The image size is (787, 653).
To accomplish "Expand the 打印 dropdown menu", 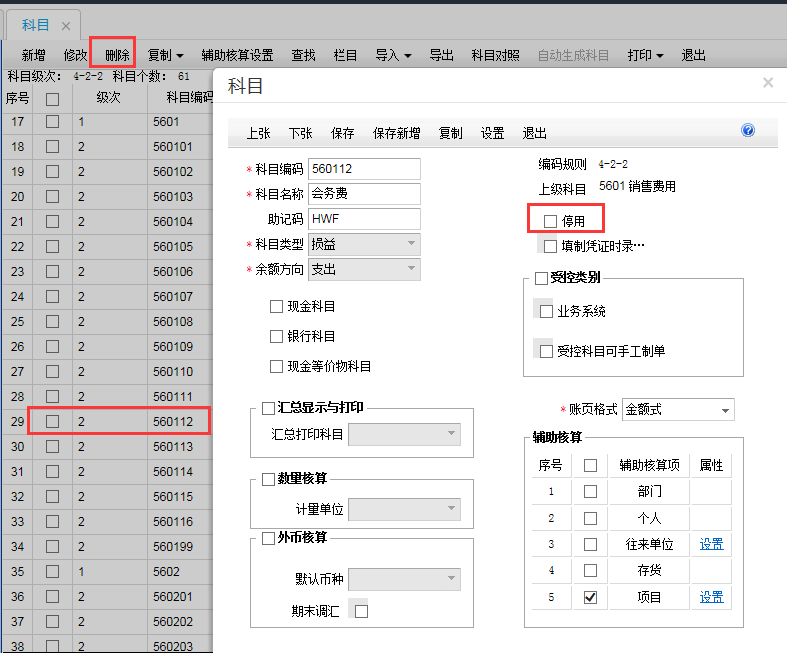I will pos(645,55).
